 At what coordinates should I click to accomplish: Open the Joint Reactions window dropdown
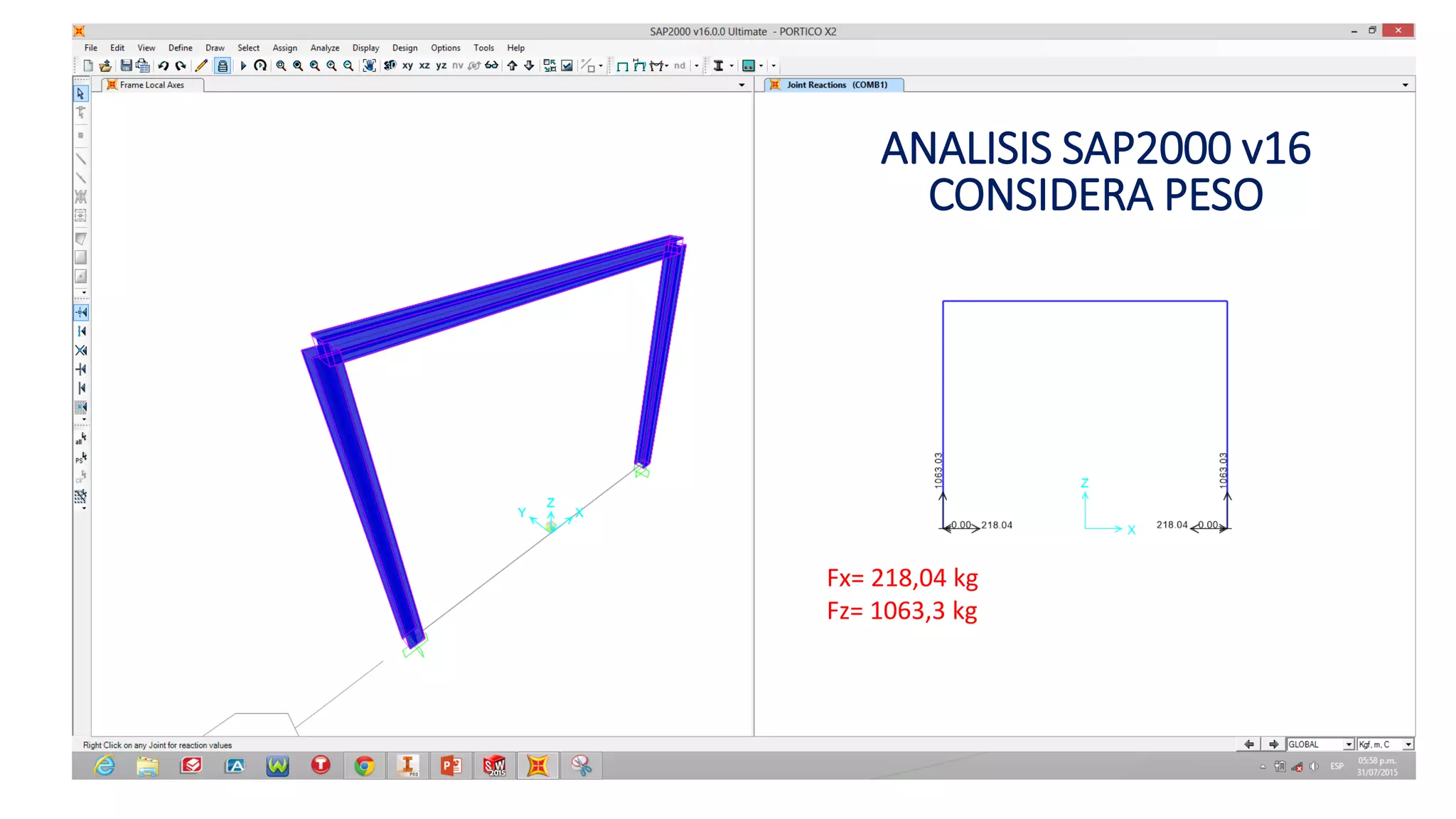(x=1405, y=85)
